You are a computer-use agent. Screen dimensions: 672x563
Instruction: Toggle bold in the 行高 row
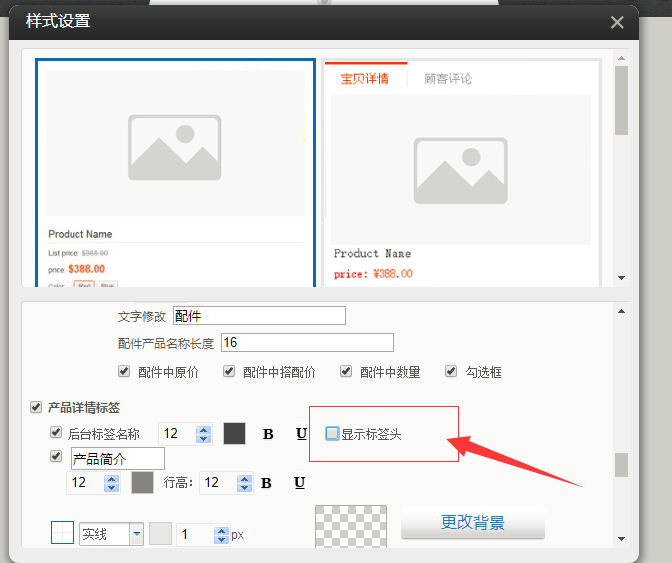267,483
